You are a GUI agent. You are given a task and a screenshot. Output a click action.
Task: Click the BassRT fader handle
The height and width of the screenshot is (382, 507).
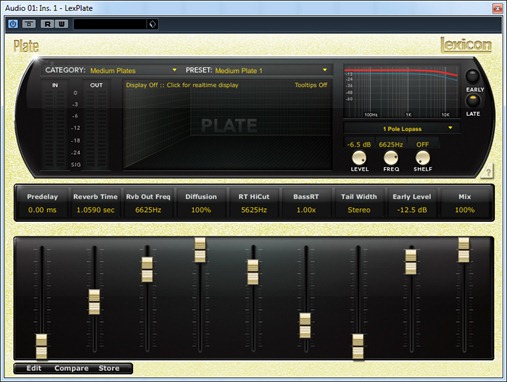click(x=305, y=325)
